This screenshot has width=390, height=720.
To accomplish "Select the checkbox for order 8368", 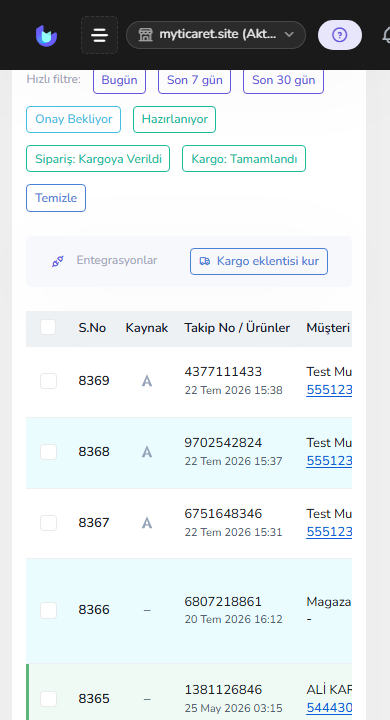I will [x=48, y=452].
